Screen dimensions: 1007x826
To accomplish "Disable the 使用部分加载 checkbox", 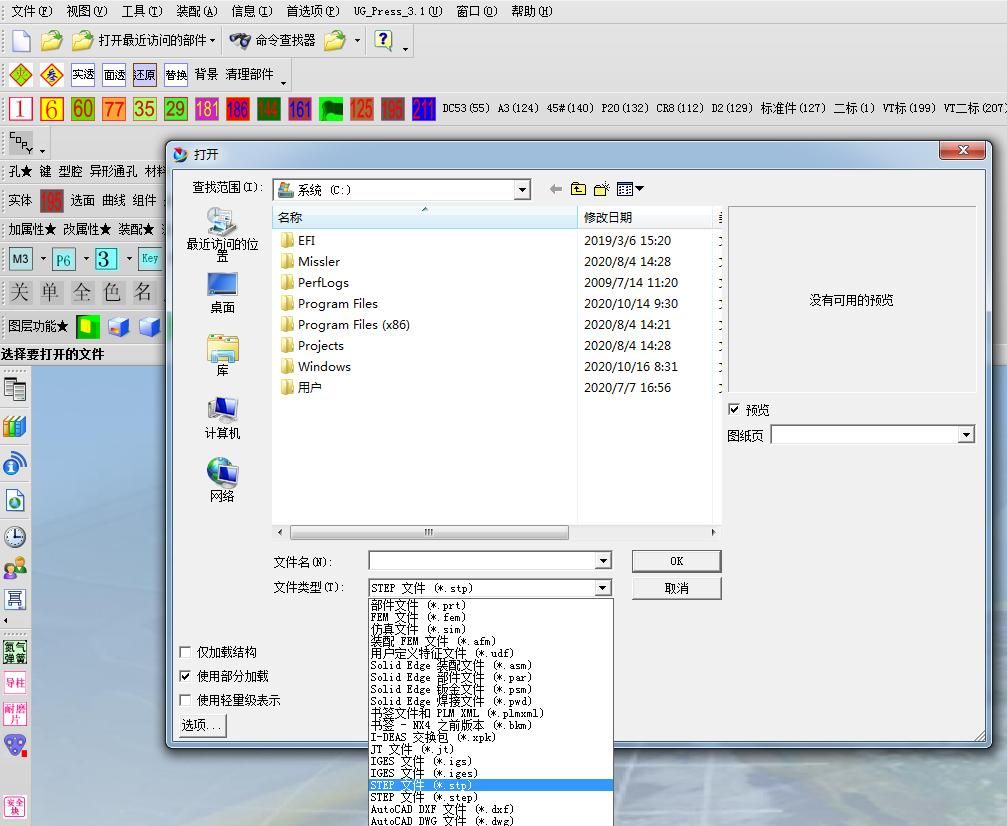I will 185,675.
